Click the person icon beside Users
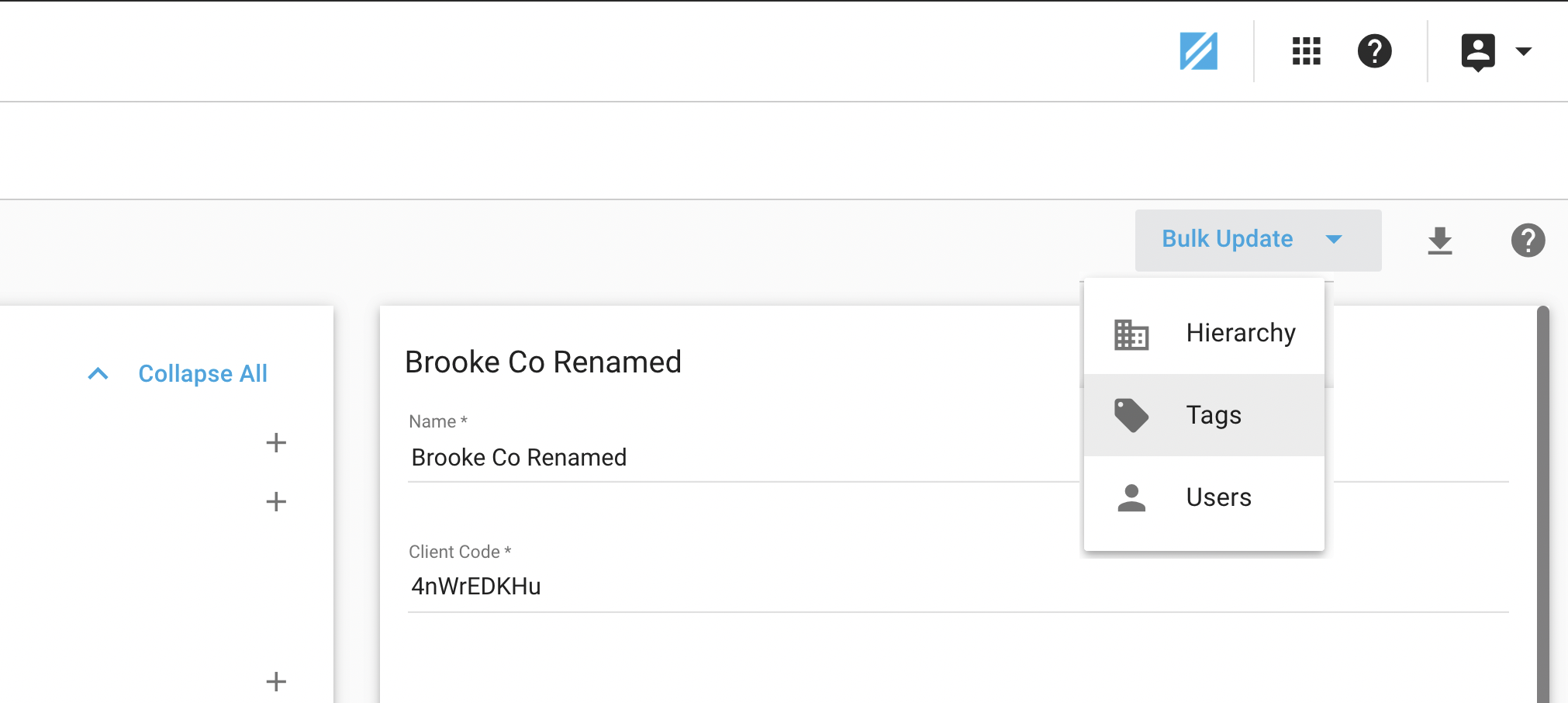 coord(1131,497)
